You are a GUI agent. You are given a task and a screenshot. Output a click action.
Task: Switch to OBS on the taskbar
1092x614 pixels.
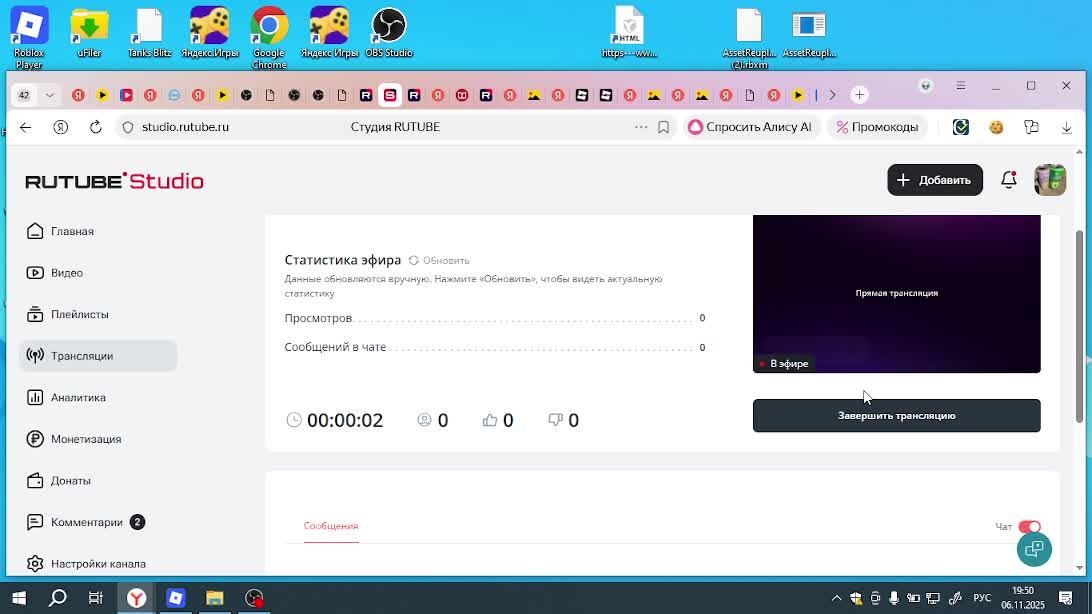(x=254, y=598)
